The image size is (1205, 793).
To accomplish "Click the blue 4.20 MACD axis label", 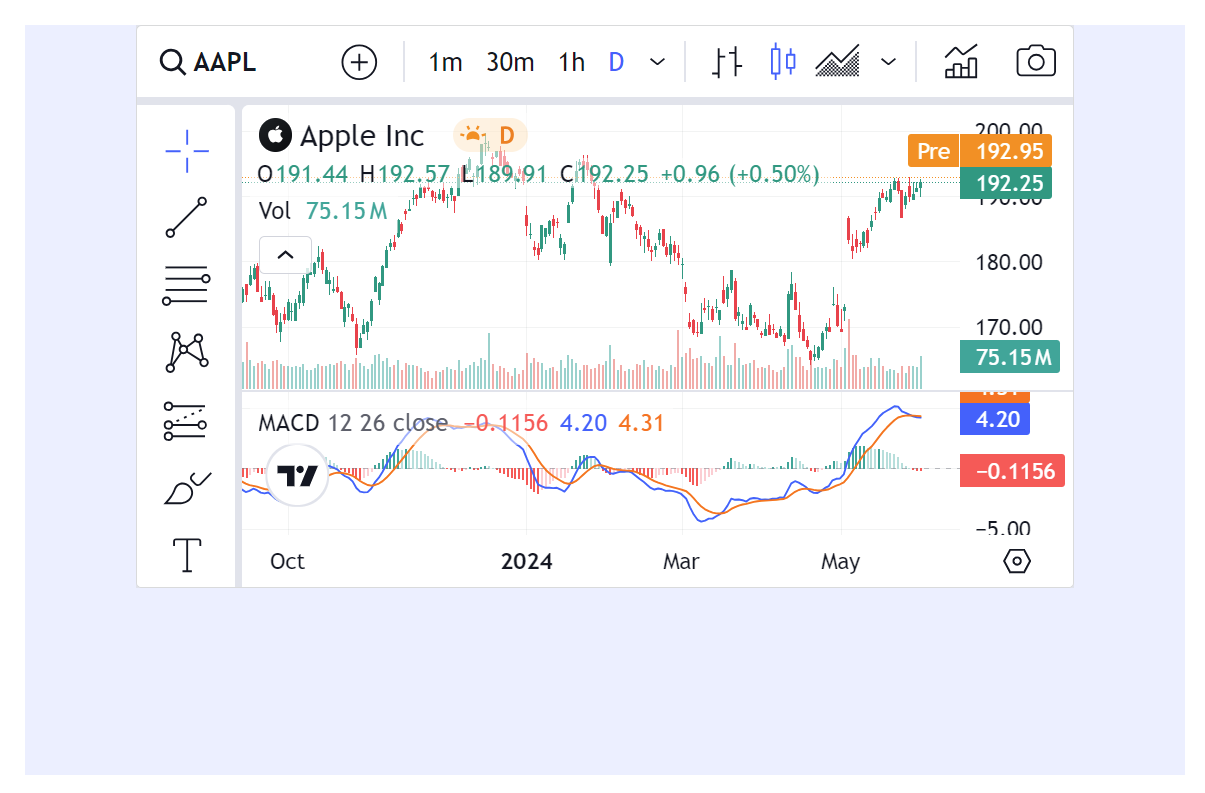I will tap(994, 419).
